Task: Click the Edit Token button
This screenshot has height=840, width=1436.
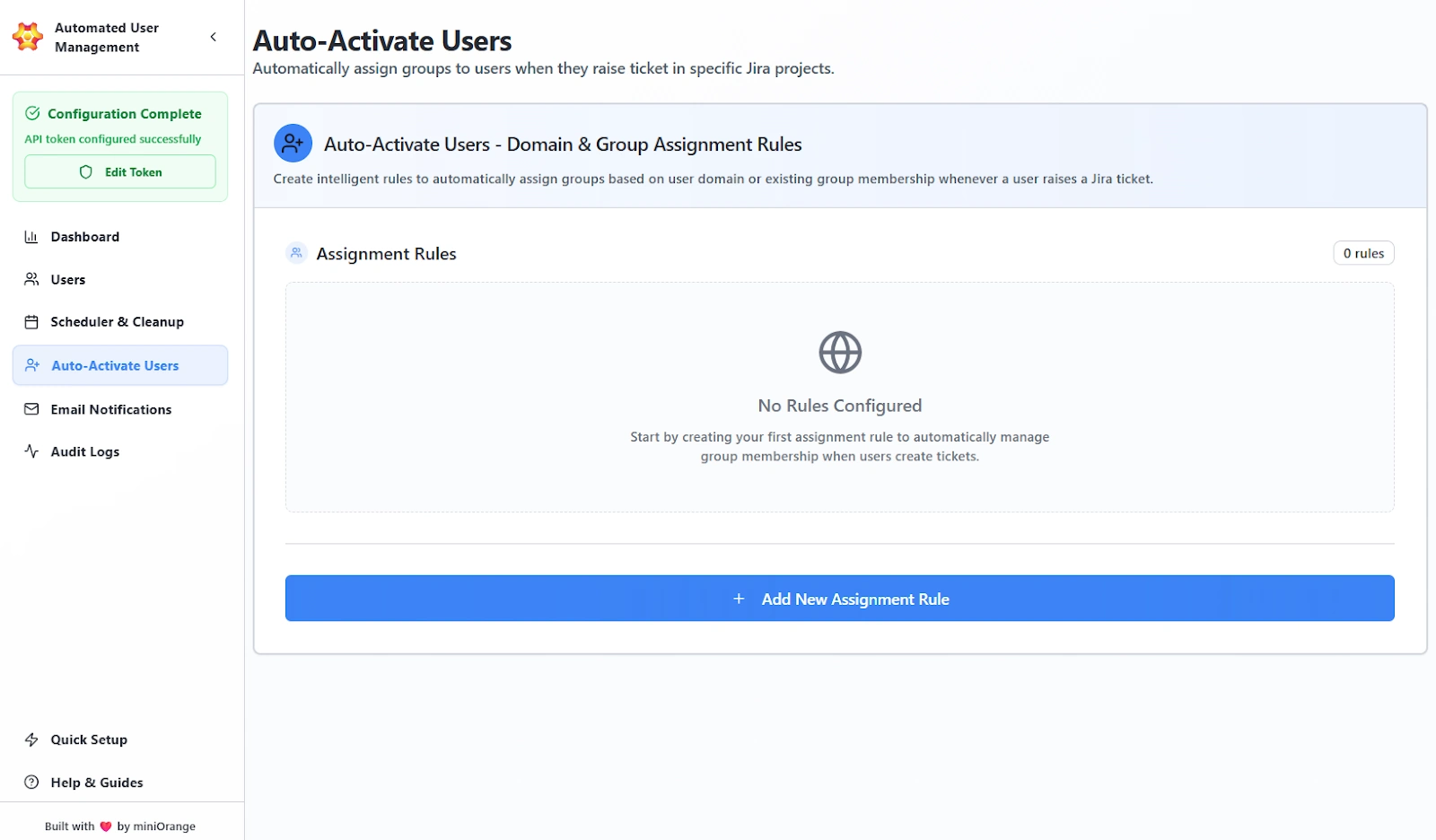Action: point(119,171)
